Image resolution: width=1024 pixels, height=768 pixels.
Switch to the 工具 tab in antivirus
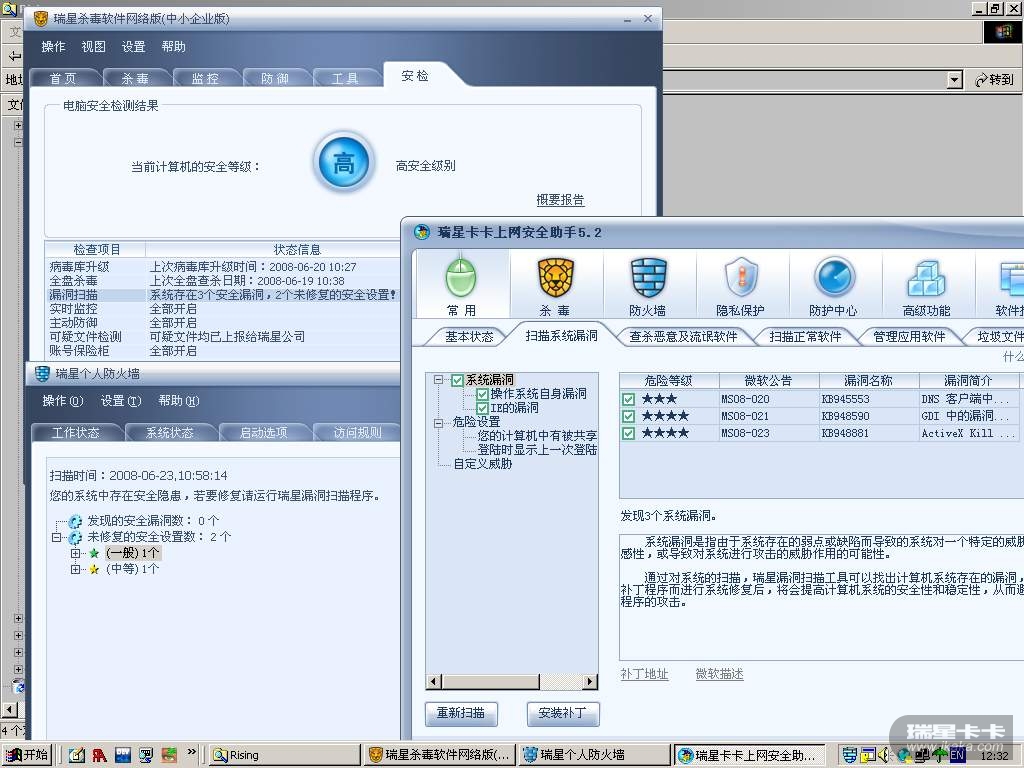(x=345, y=78)
